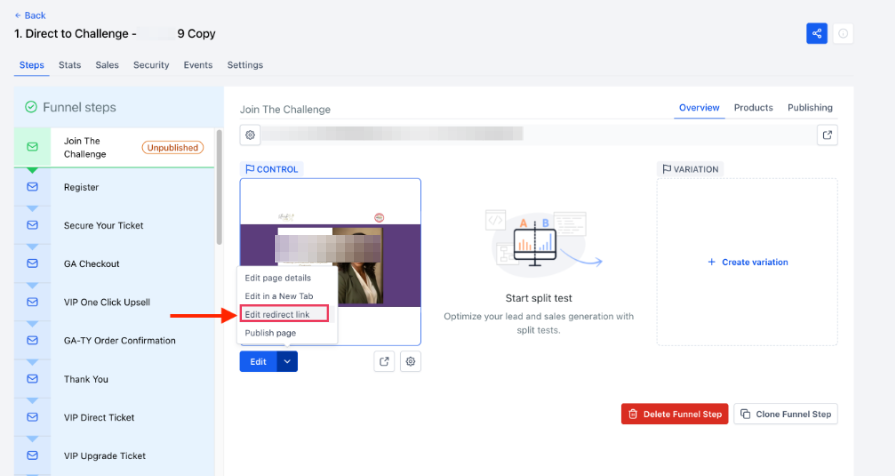This screenshot has width=895, height=476.
Task: Switch to the Sales tab
Action: click(107, 65)
